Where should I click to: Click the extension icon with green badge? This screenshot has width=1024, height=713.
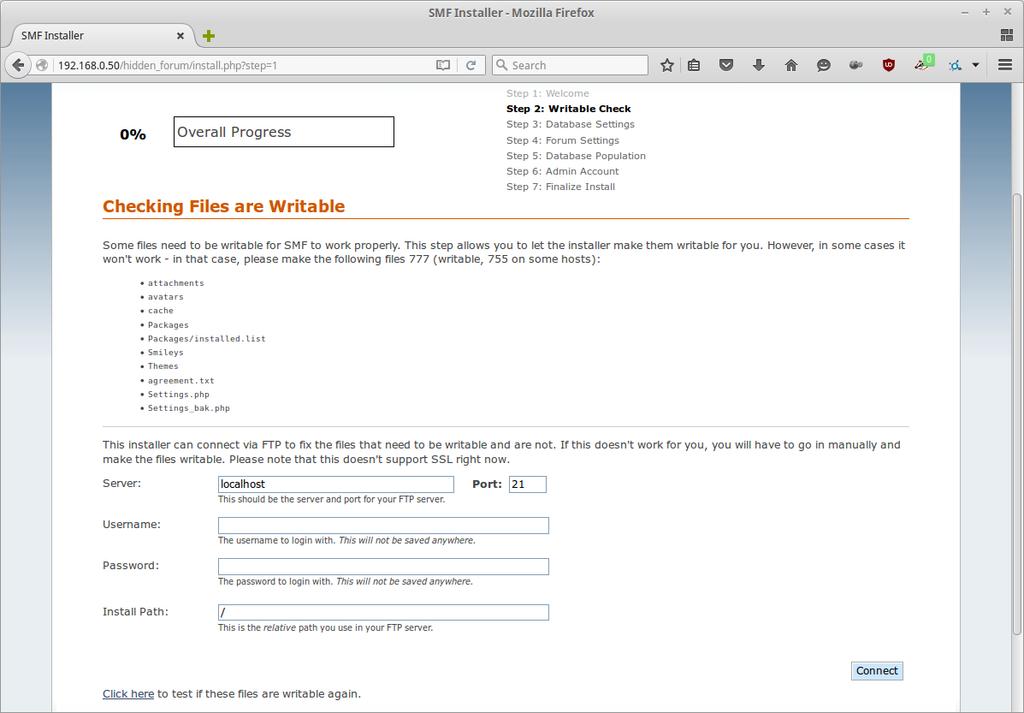(923, 63)
